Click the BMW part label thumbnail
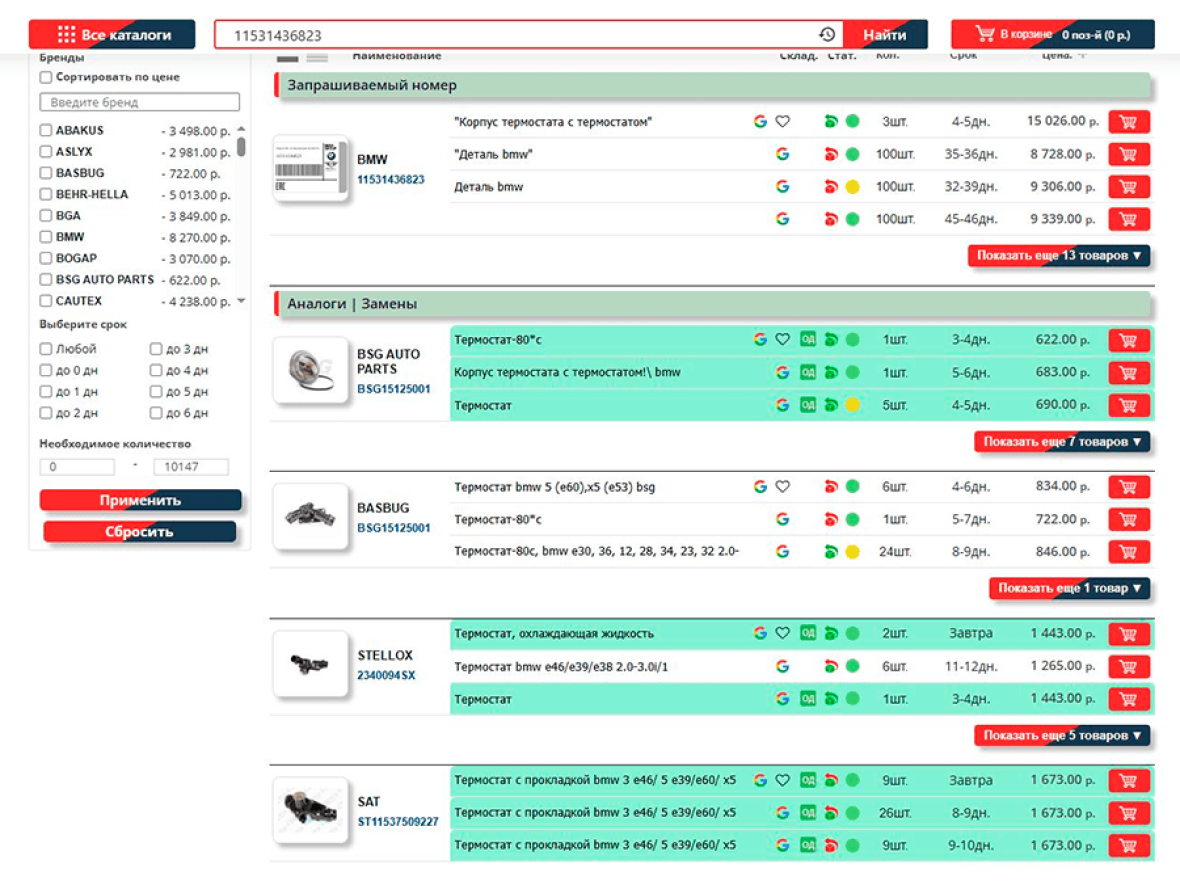 310,169
